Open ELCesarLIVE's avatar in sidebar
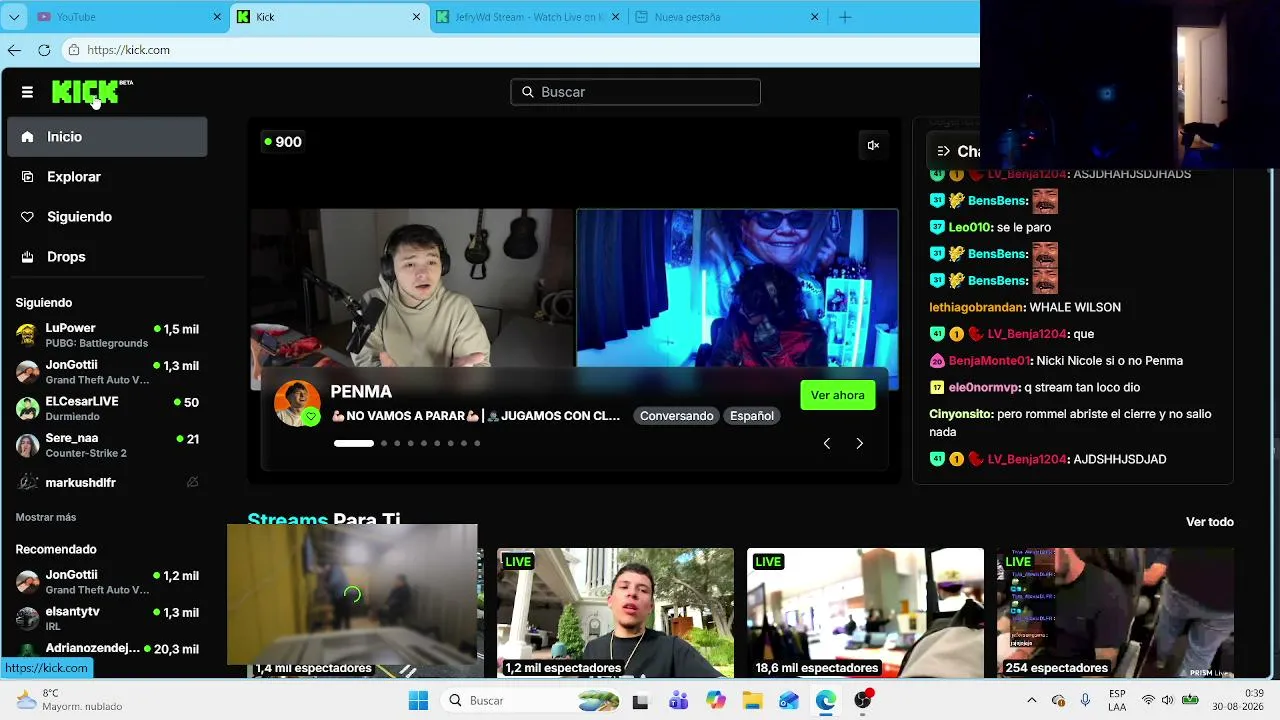The width and height of the screenshot is (1280, 720). [28, 408]
